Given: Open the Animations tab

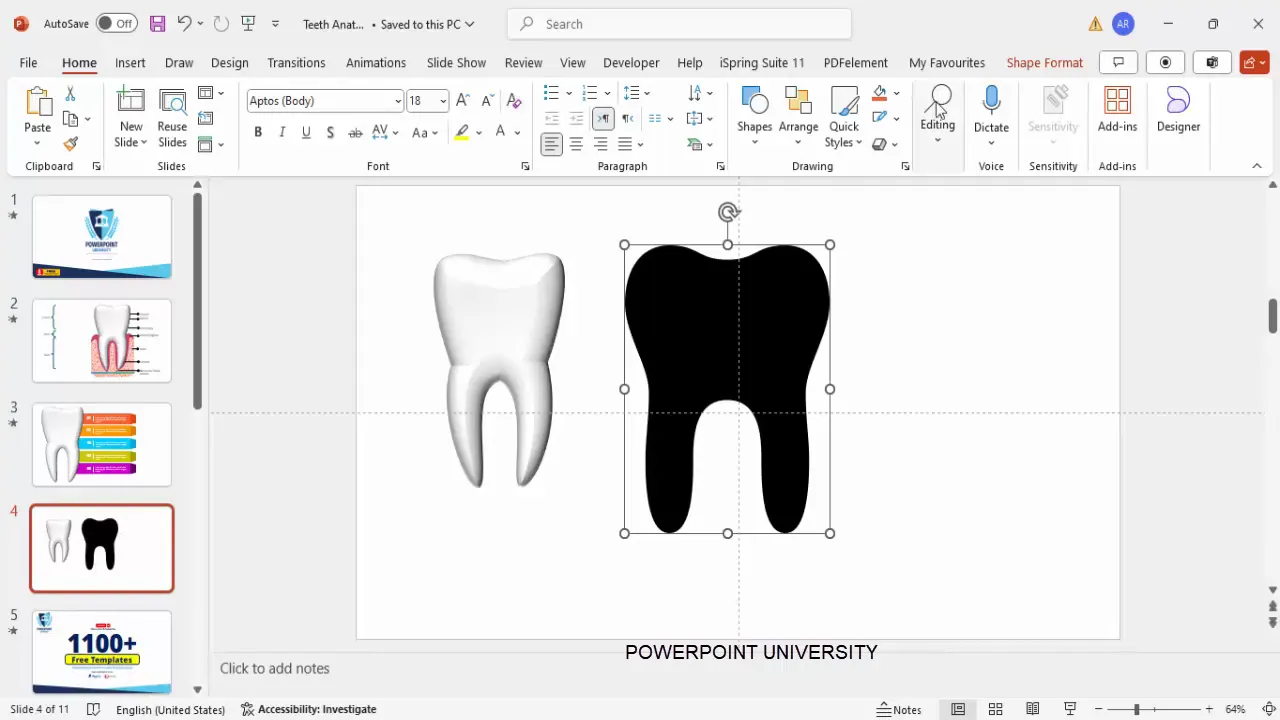Looking at the screenshot, I should (x=376, y=62).
